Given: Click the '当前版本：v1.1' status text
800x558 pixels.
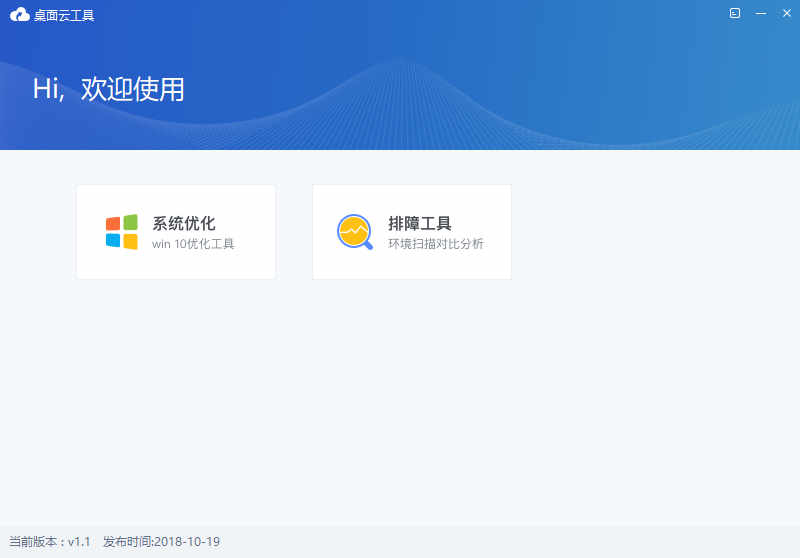Looking at the screenshot, I should pyautogui.click(x=50, y=542).
